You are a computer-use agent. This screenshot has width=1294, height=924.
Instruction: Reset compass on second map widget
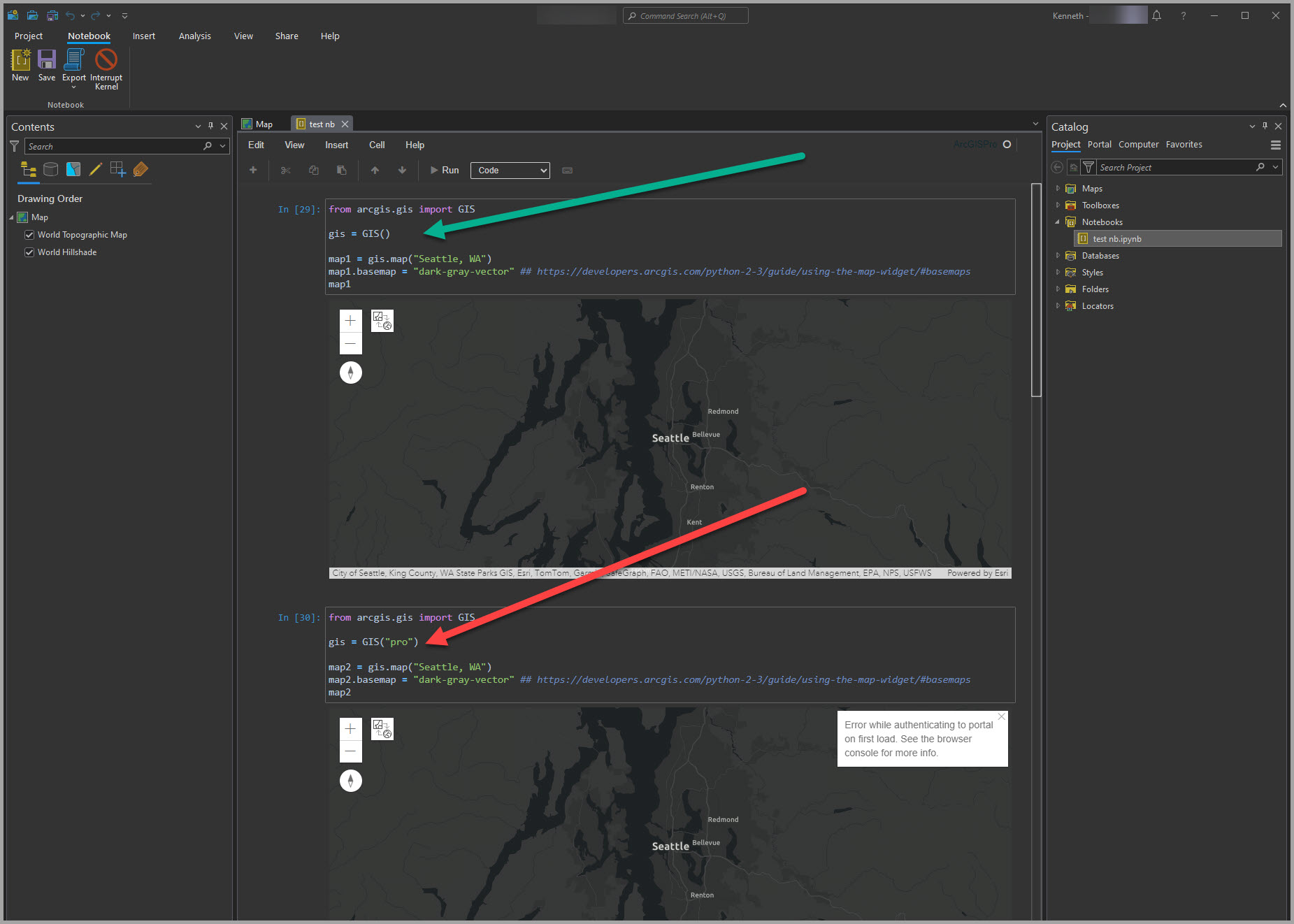351,781
